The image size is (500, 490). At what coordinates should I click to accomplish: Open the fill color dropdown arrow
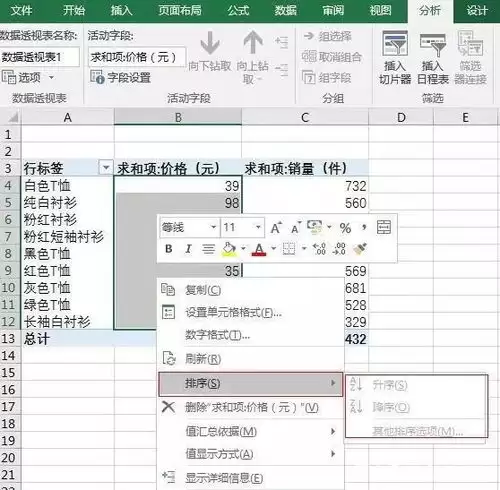pos(243,249)
